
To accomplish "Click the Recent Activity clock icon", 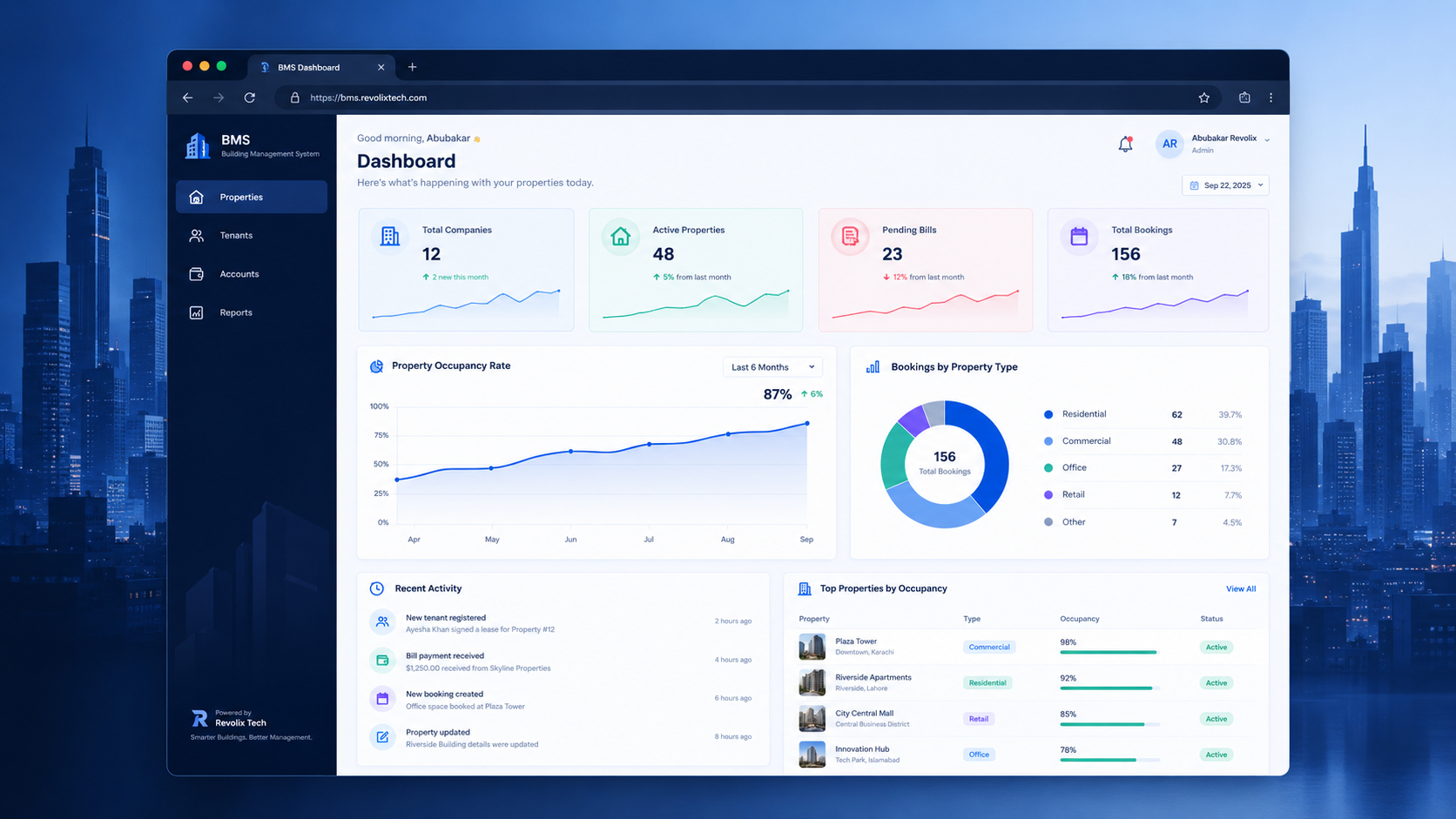I will [x=377, y=588].
